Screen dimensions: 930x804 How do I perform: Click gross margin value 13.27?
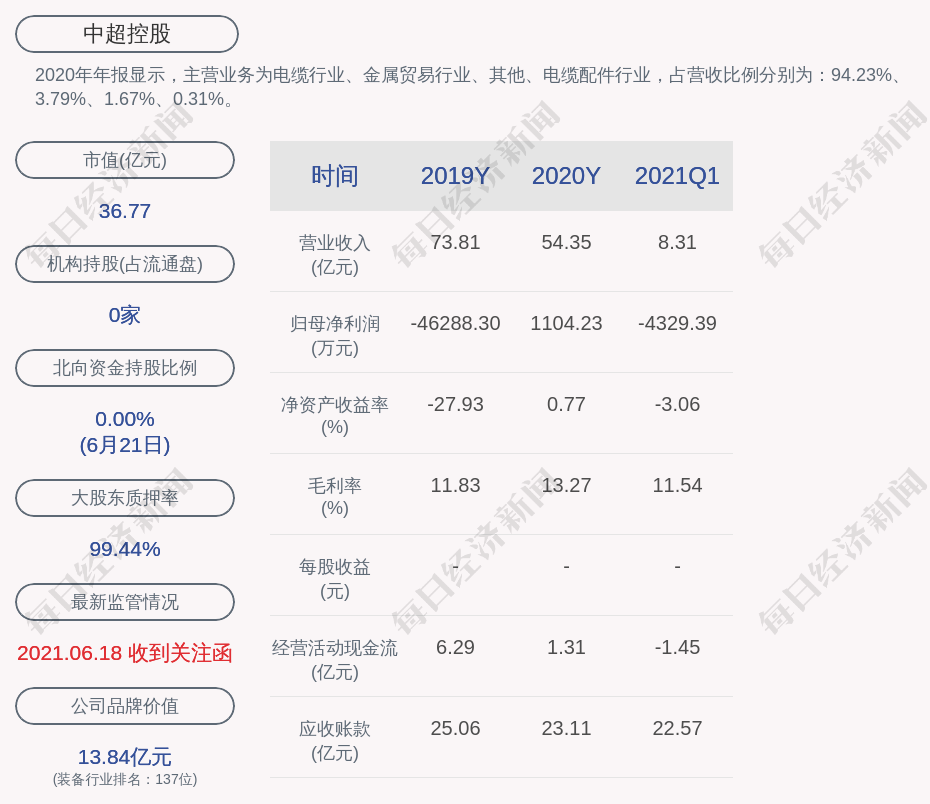click(x=566, y=486)
